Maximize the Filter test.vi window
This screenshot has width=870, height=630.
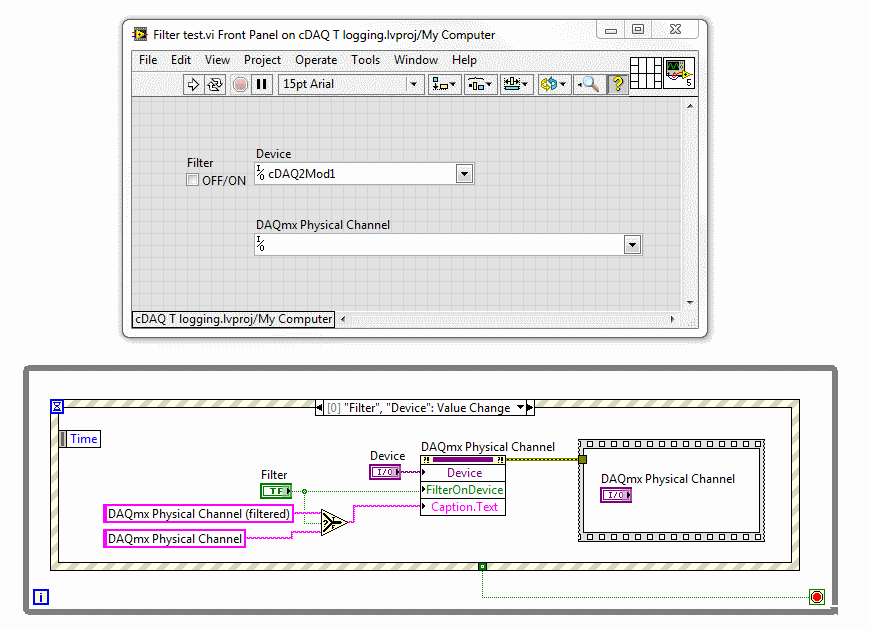click(x=638, y=29)
